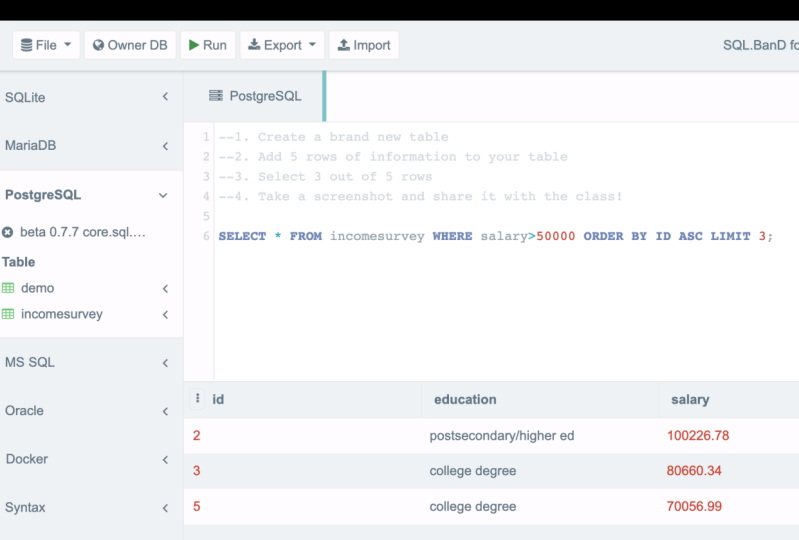Click the remove icon beside beta 0.7.7 connection
This screenshot has width=799, height=540.
8,232
